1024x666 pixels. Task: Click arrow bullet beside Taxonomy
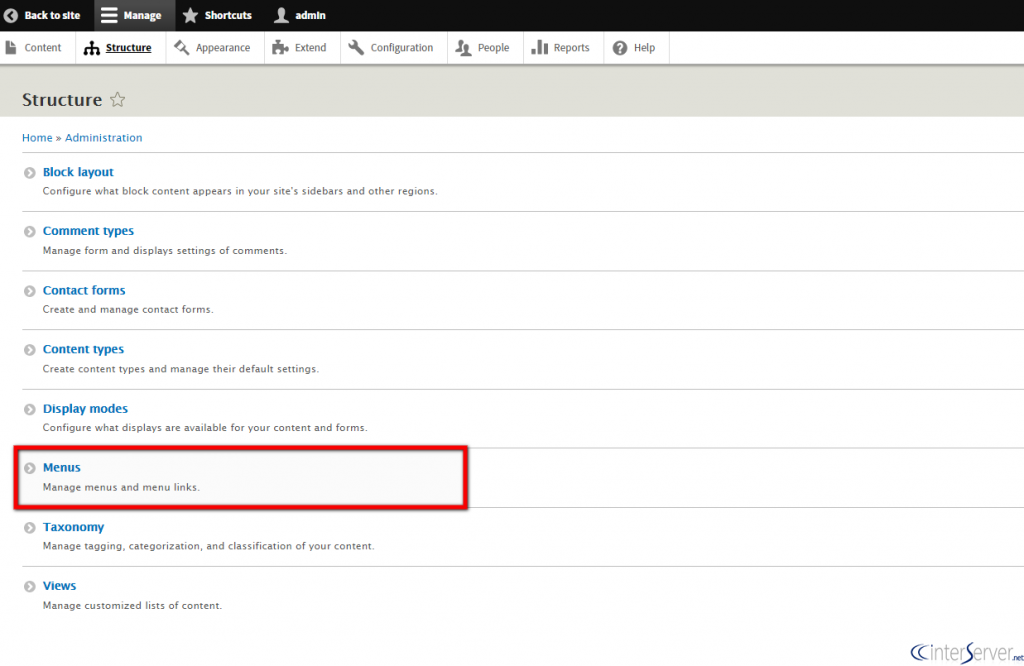(29, 528)
